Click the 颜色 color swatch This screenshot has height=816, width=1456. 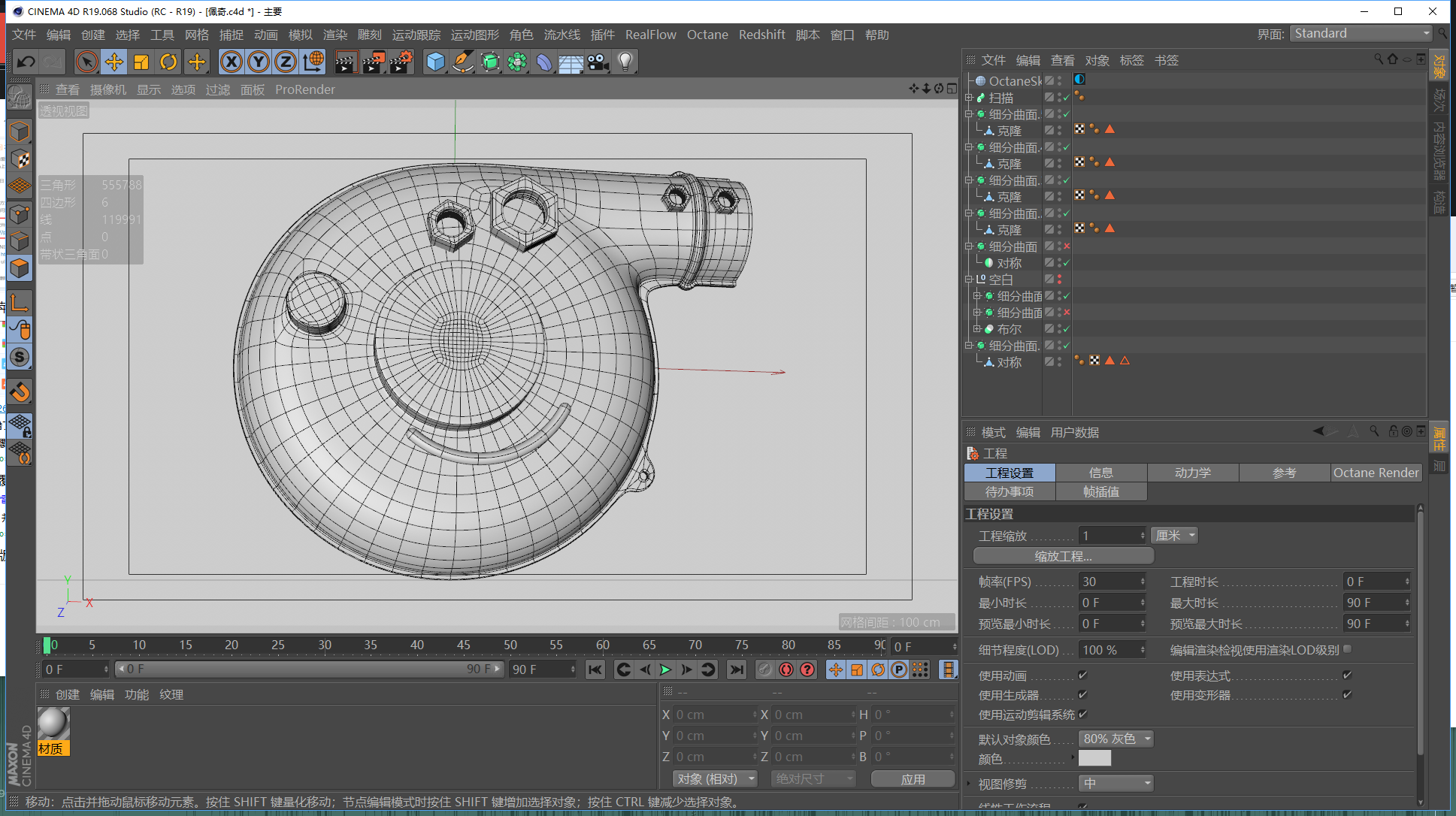click(x=1094, y=759)
